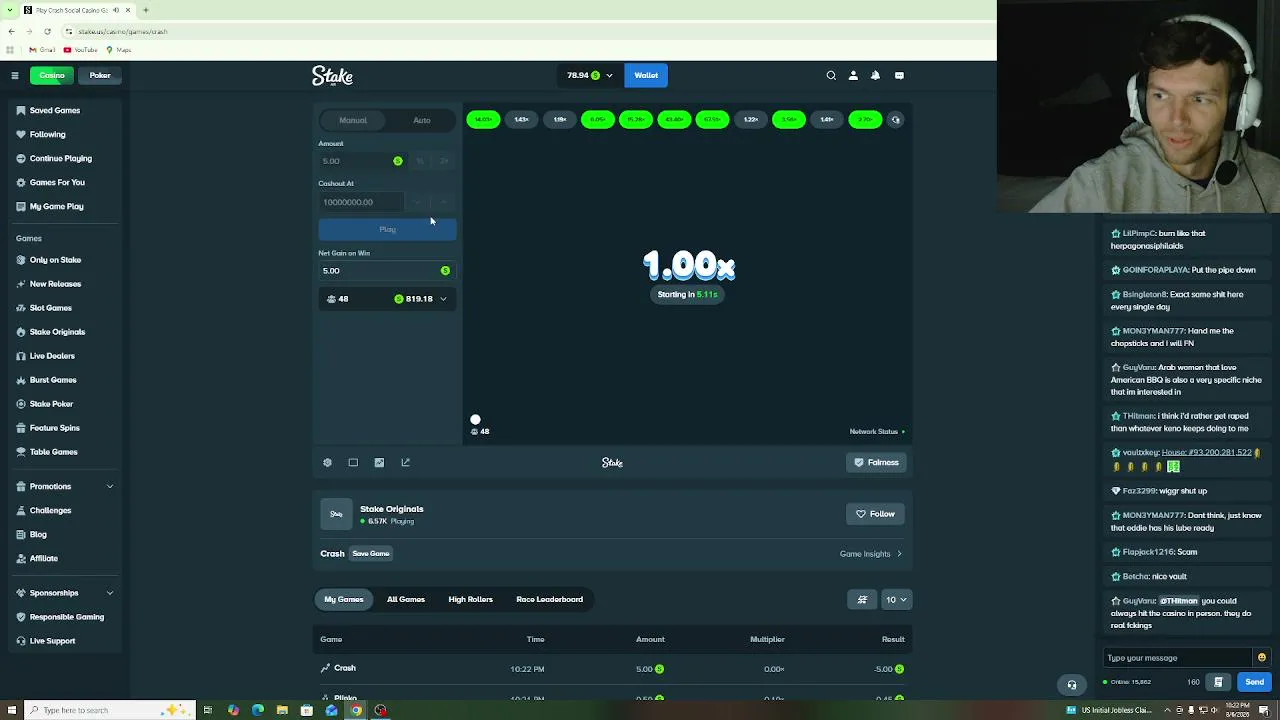Open chat rules icon beside Send

click(1218, 682)
